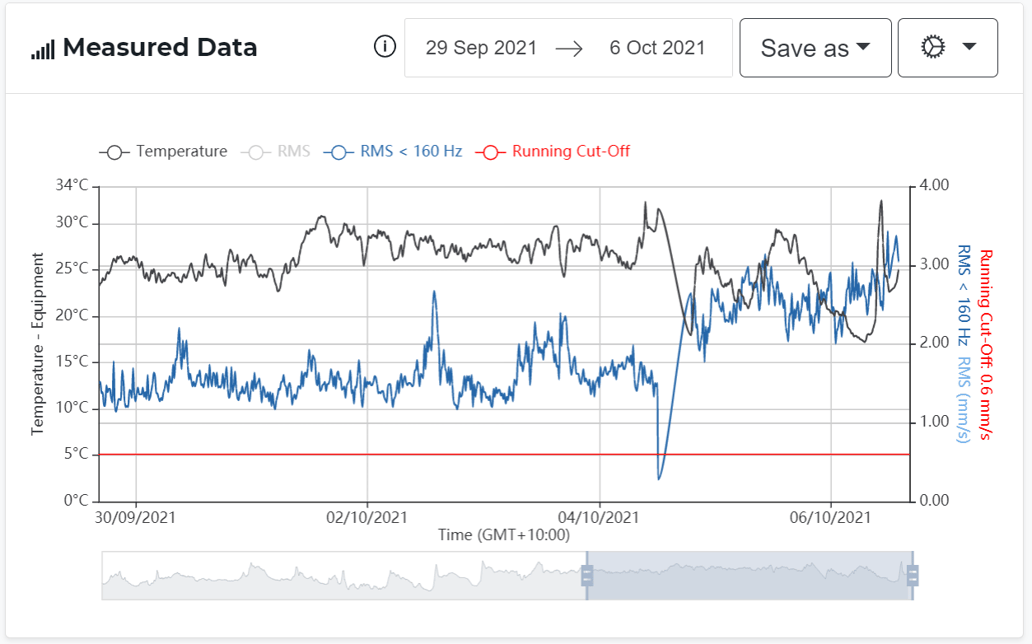
Task: Click the right range slider handle
Action: (912, 576)
